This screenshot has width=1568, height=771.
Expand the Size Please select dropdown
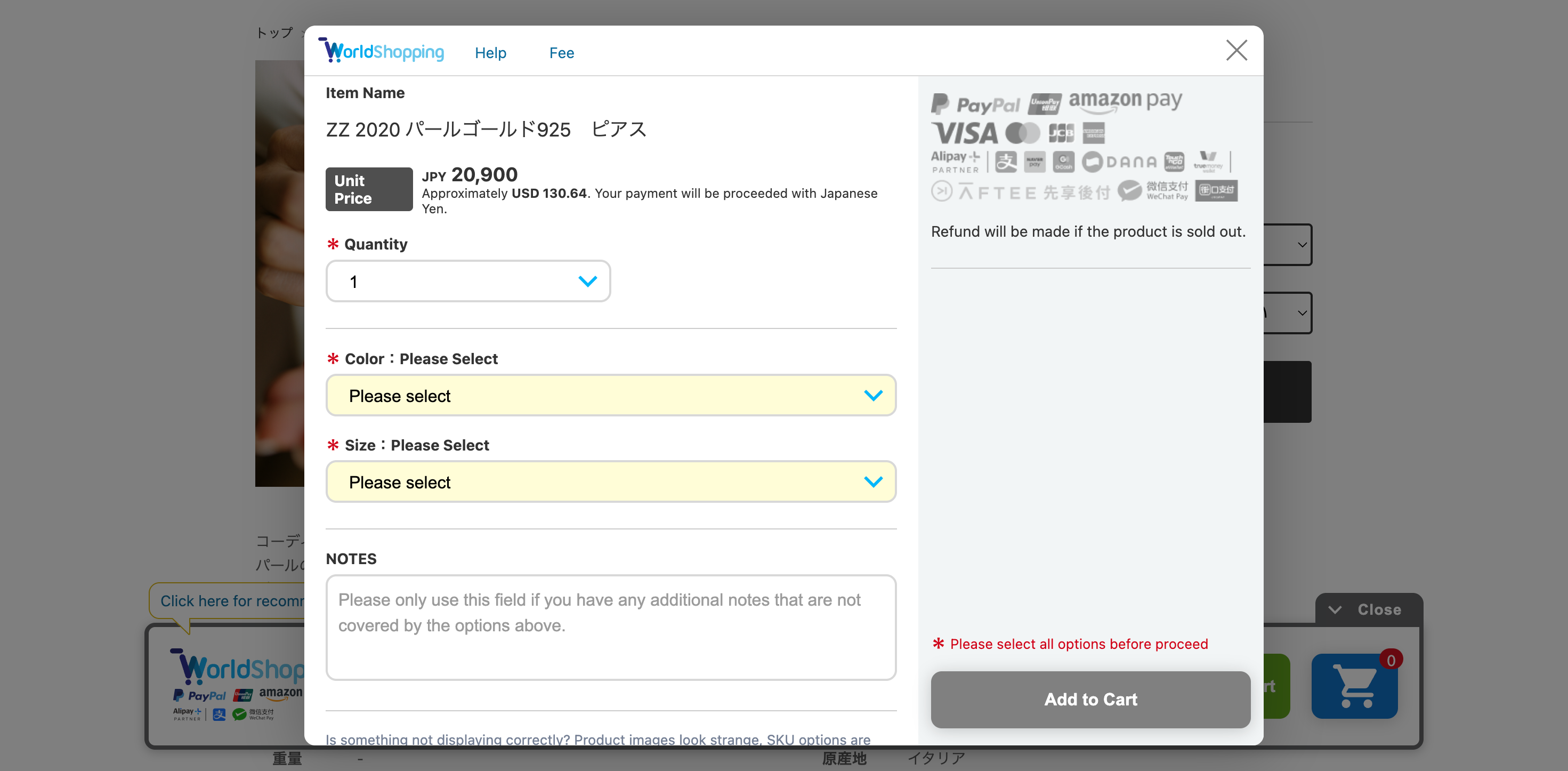click(611, 481)
